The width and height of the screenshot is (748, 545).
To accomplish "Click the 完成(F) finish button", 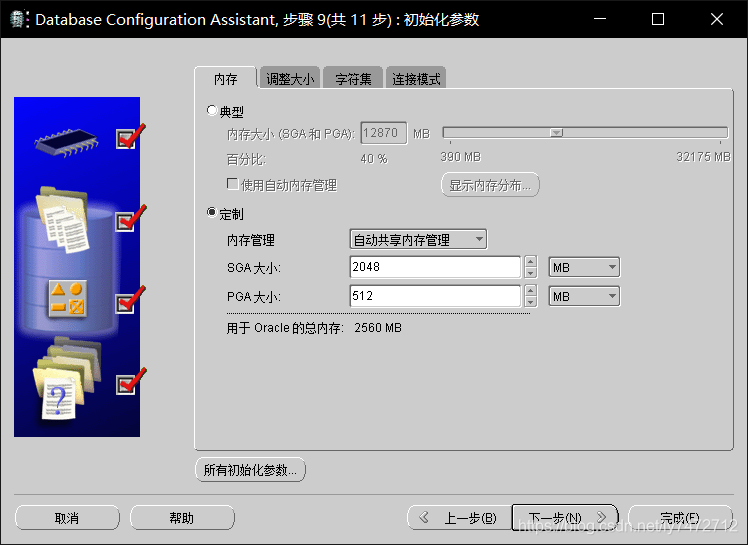I will coord(680,518).
